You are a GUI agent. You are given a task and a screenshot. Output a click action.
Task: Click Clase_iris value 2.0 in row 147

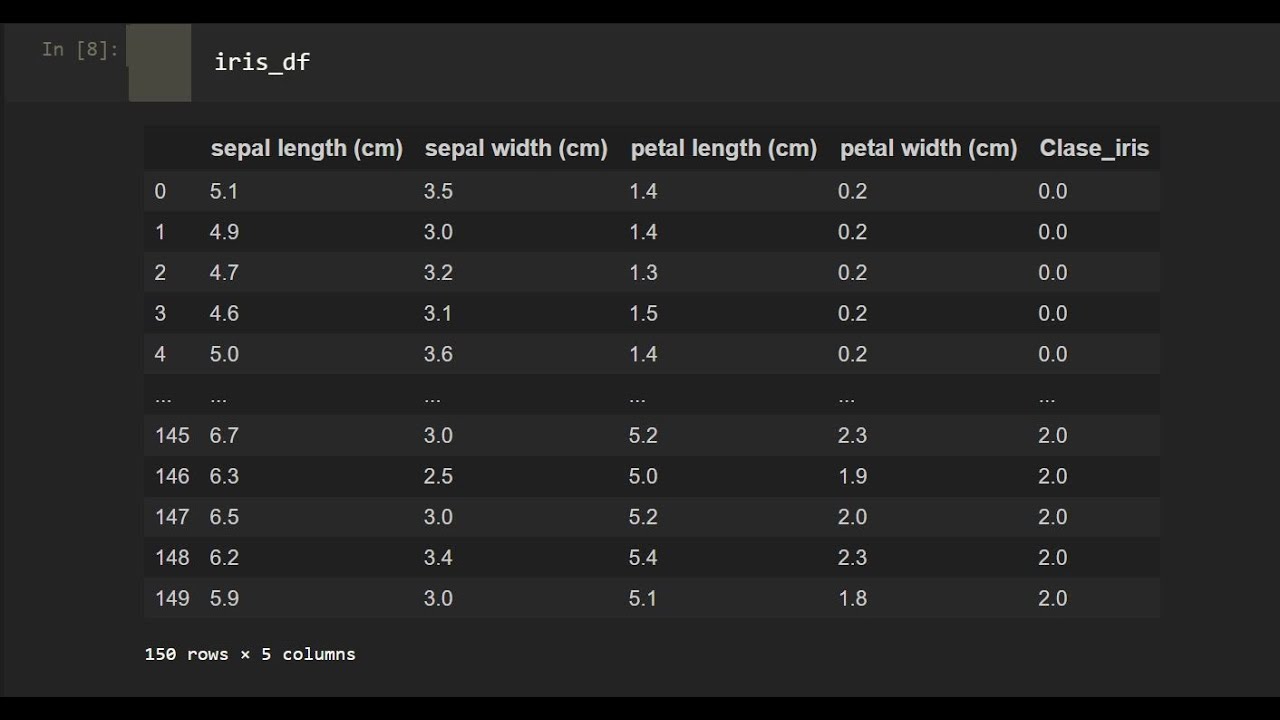[x=1052, y=517]
